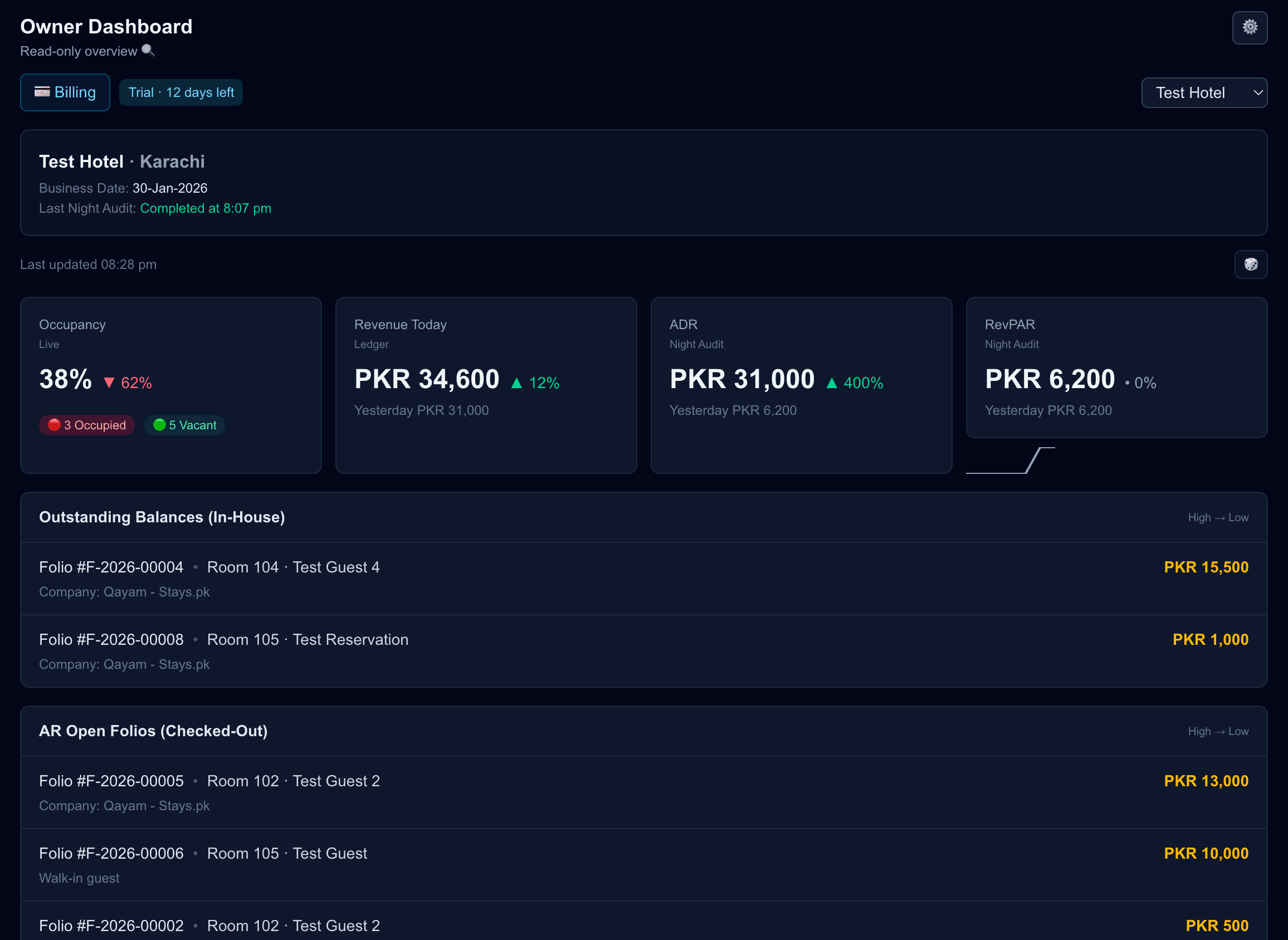Toggle the 5 Vacant filter pill
The width and height of the screenshot is (1288, 940).
(x=184, y=424)
